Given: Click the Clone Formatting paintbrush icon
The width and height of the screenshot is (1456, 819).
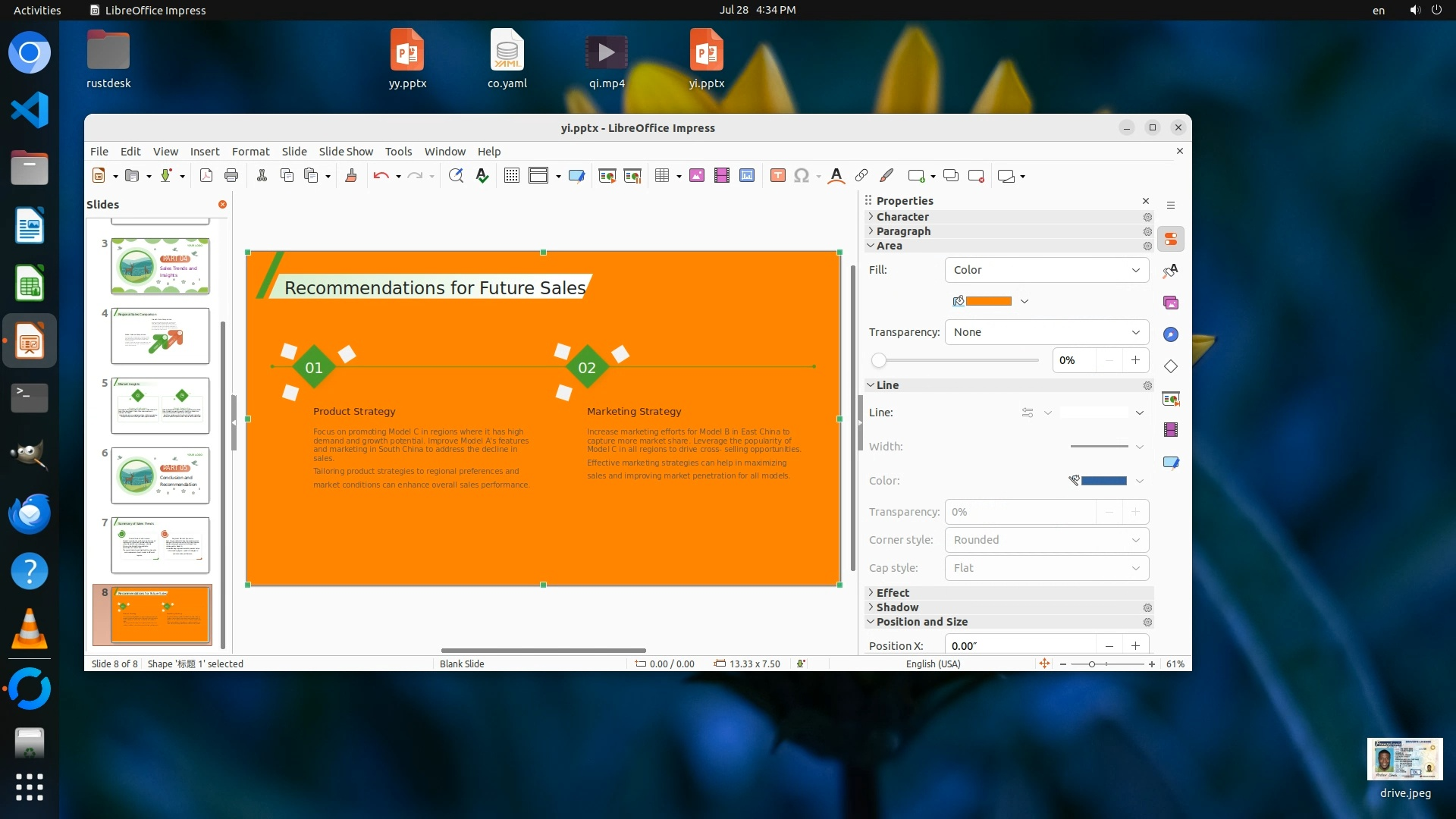Looking at the screenshot, I should tap(350, 176).
